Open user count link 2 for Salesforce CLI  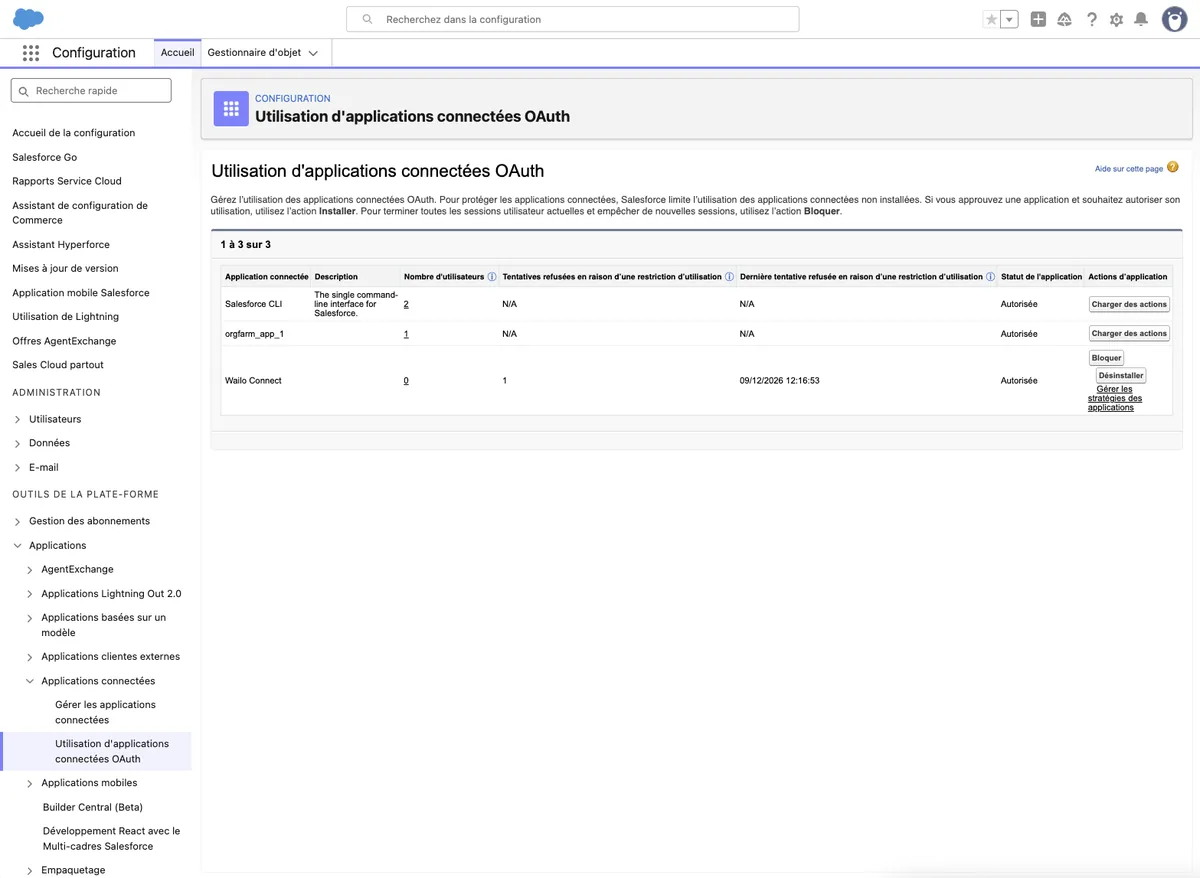click(x=406, y=304)
